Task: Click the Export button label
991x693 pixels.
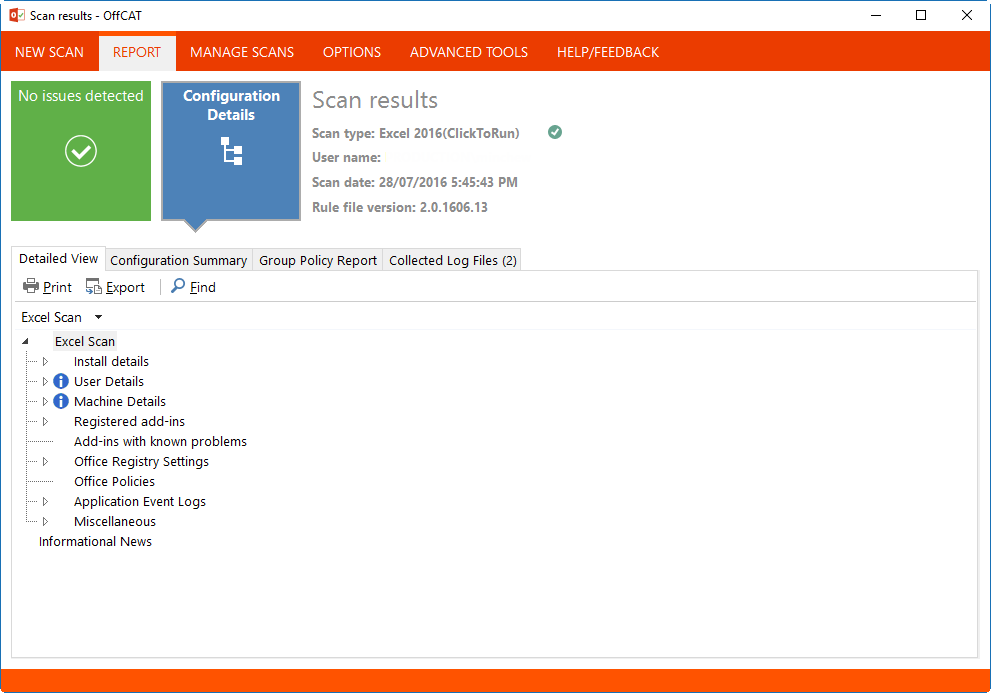Action: [x=125, y=287]
